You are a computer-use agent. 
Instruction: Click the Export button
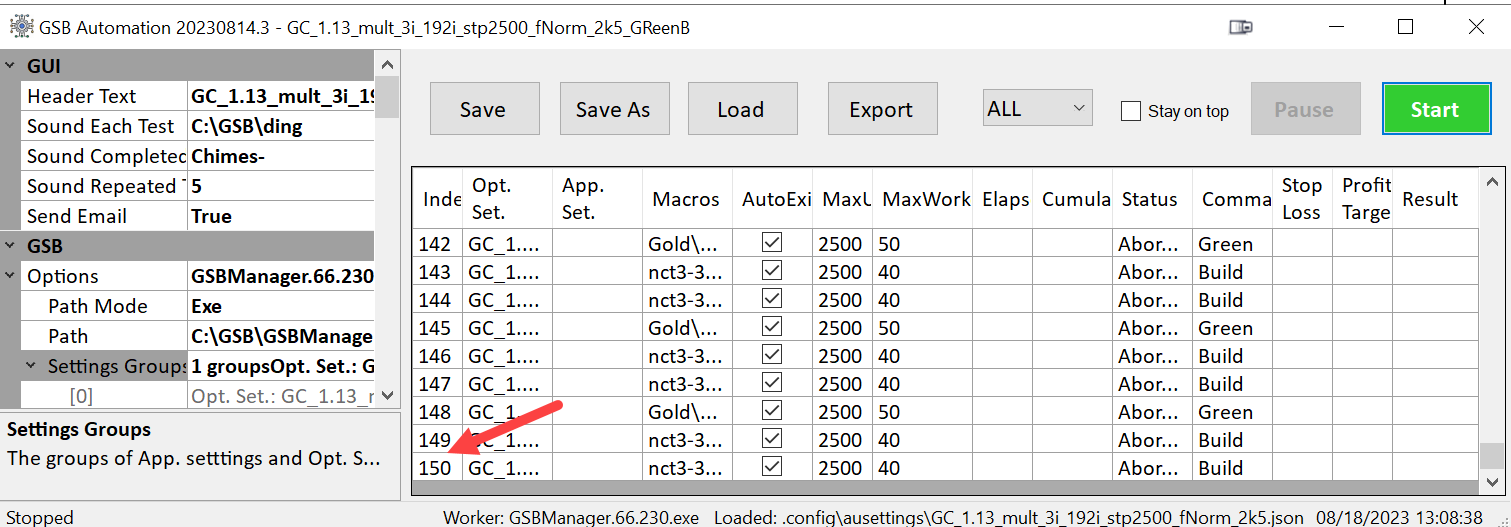tap(881, 109)
